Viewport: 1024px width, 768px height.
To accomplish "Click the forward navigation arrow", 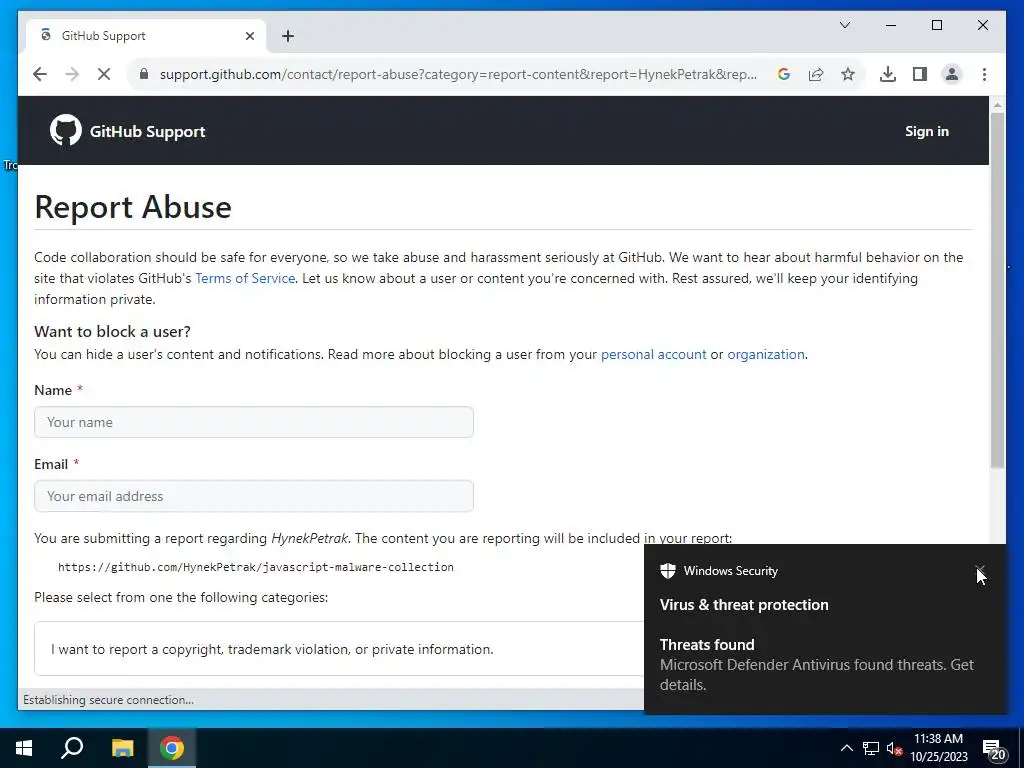I will click(x=72, y=74).
